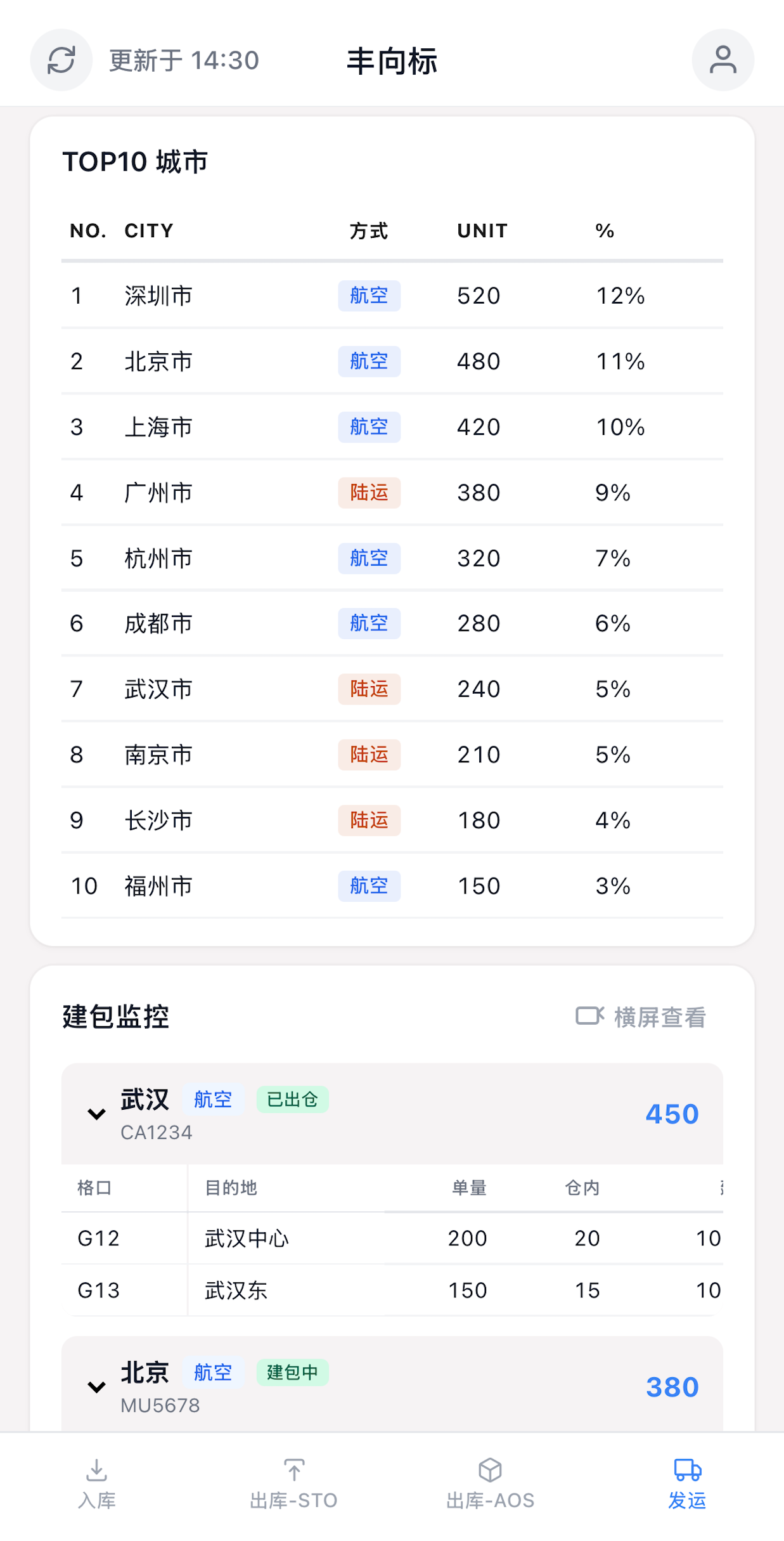The image size is (784, 1541).
Task: Tap the 出库-AOS box icon
Action: 490,1469
